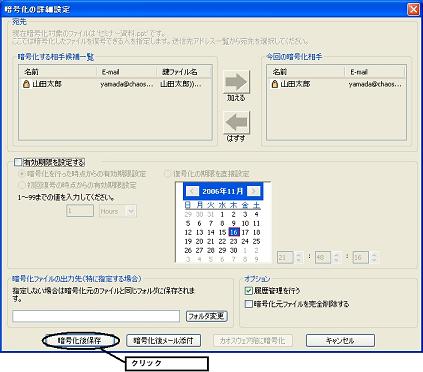Select 山田太郎 row in 今回の暗号化相手 list
Image resolution: width=423 pixels, height=372 pixels.
[337, 84]
